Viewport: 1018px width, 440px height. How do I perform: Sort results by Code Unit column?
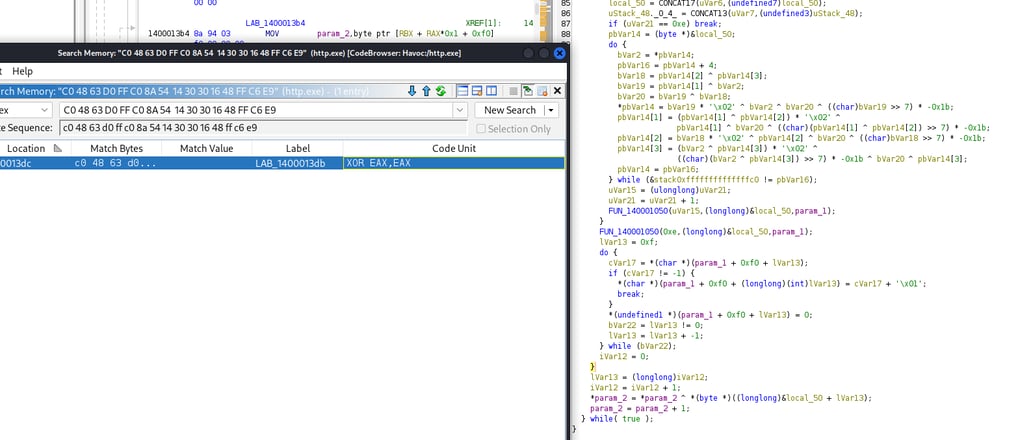click(x=454, y=149)
